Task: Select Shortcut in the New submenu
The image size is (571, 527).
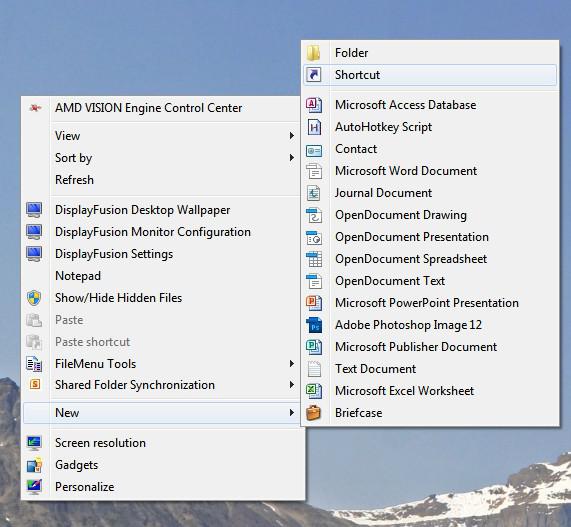Action: pyautogui.click(x=430, y=75)
